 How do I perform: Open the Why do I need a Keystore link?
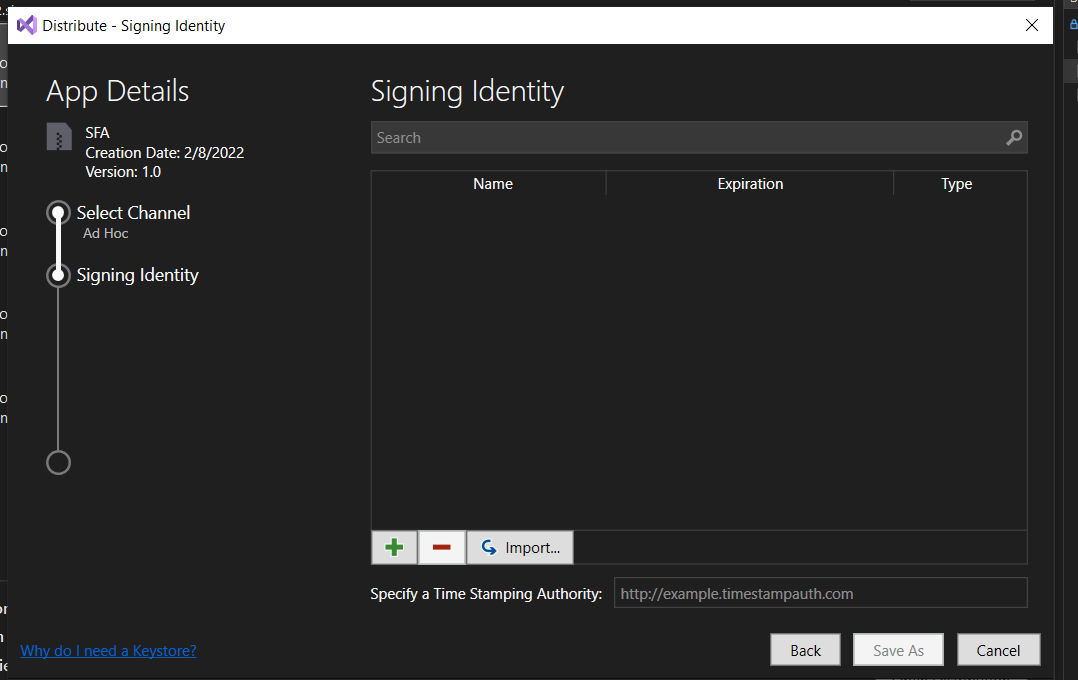[x=108, y=650]
